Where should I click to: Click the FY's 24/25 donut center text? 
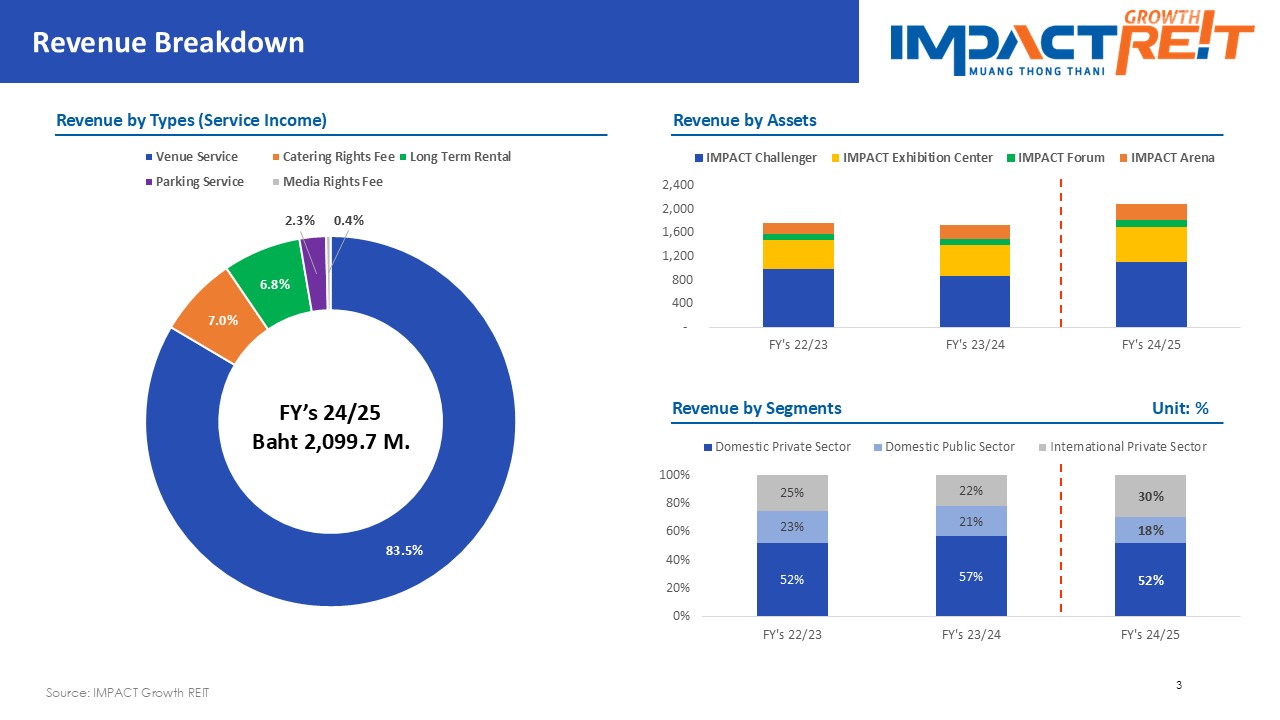click(330, 412)
